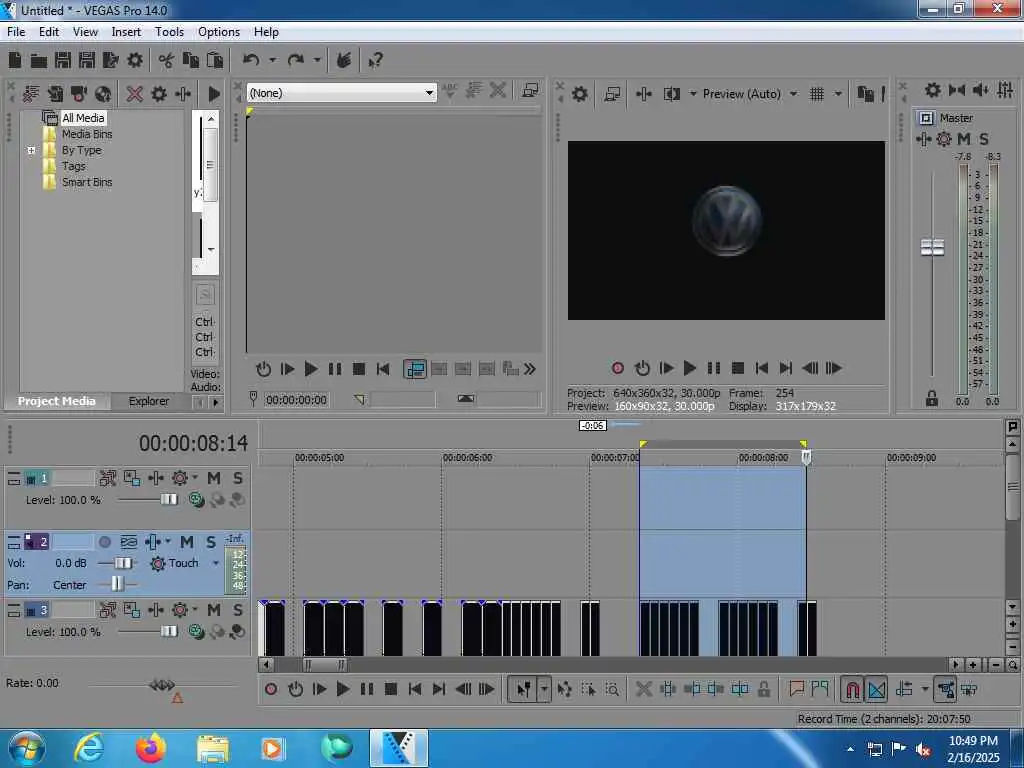Save the project using the floppy icon

pos(63,61)
